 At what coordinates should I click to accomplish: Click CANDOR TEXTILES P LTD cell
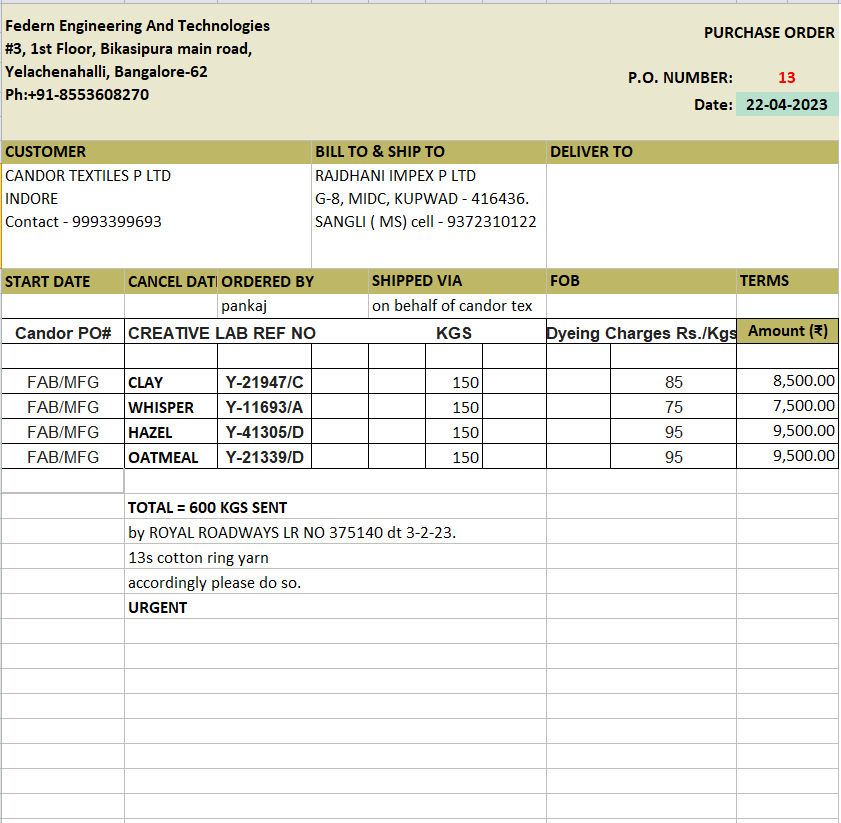click(88, 176)
